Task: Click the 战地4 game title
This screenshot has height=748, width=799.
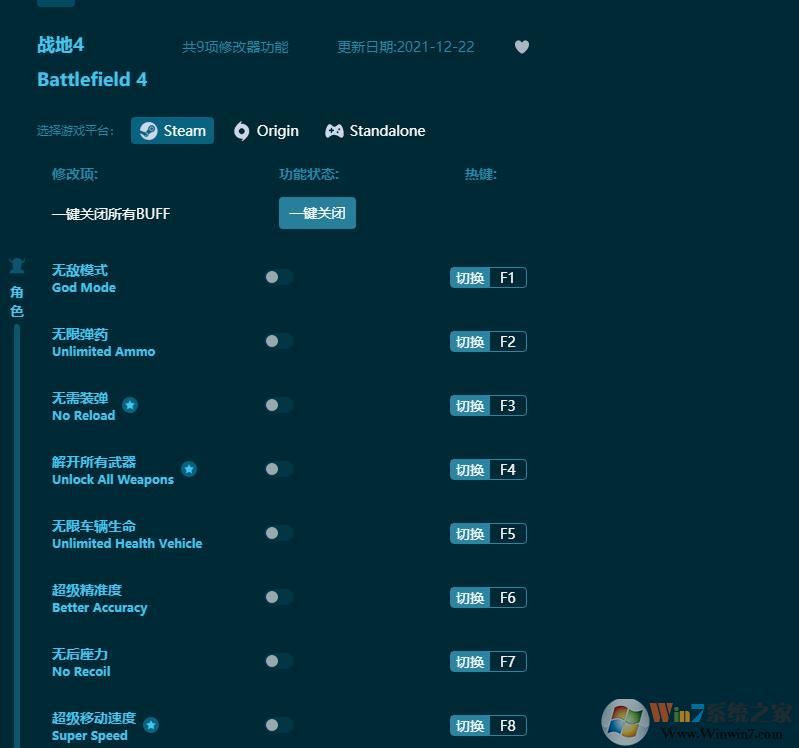Action: 60,45
